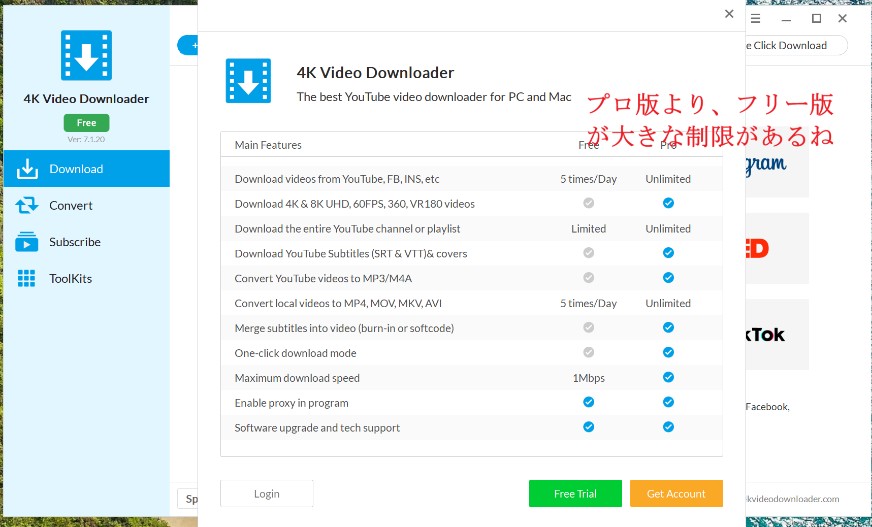The image size is (872, 527).
Task: Click Pro checkmark for Maximum download speed
Action: point(668,377)
